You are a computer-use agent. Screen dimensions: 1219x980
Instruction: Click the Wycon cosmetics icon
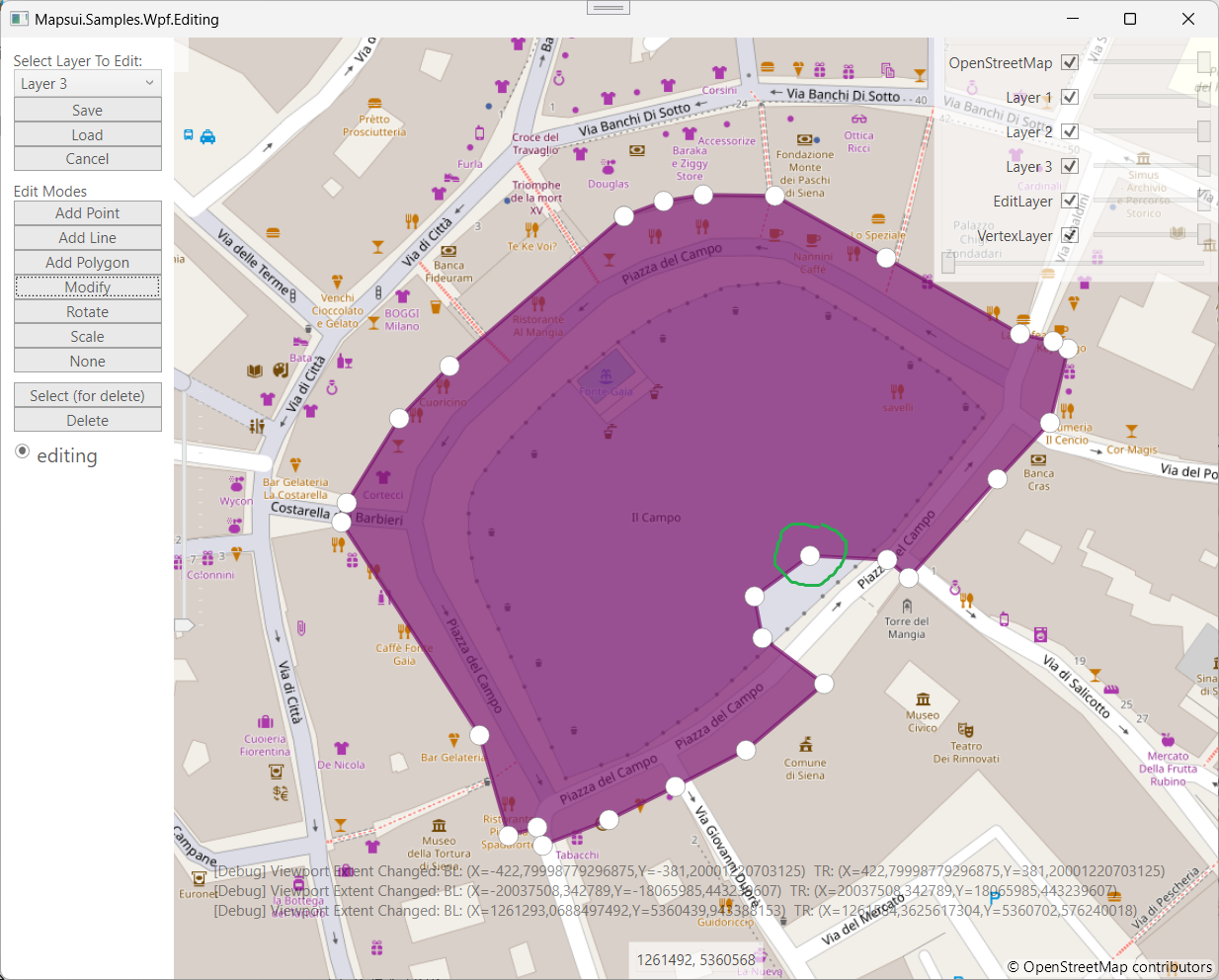[x=235, y=483]
